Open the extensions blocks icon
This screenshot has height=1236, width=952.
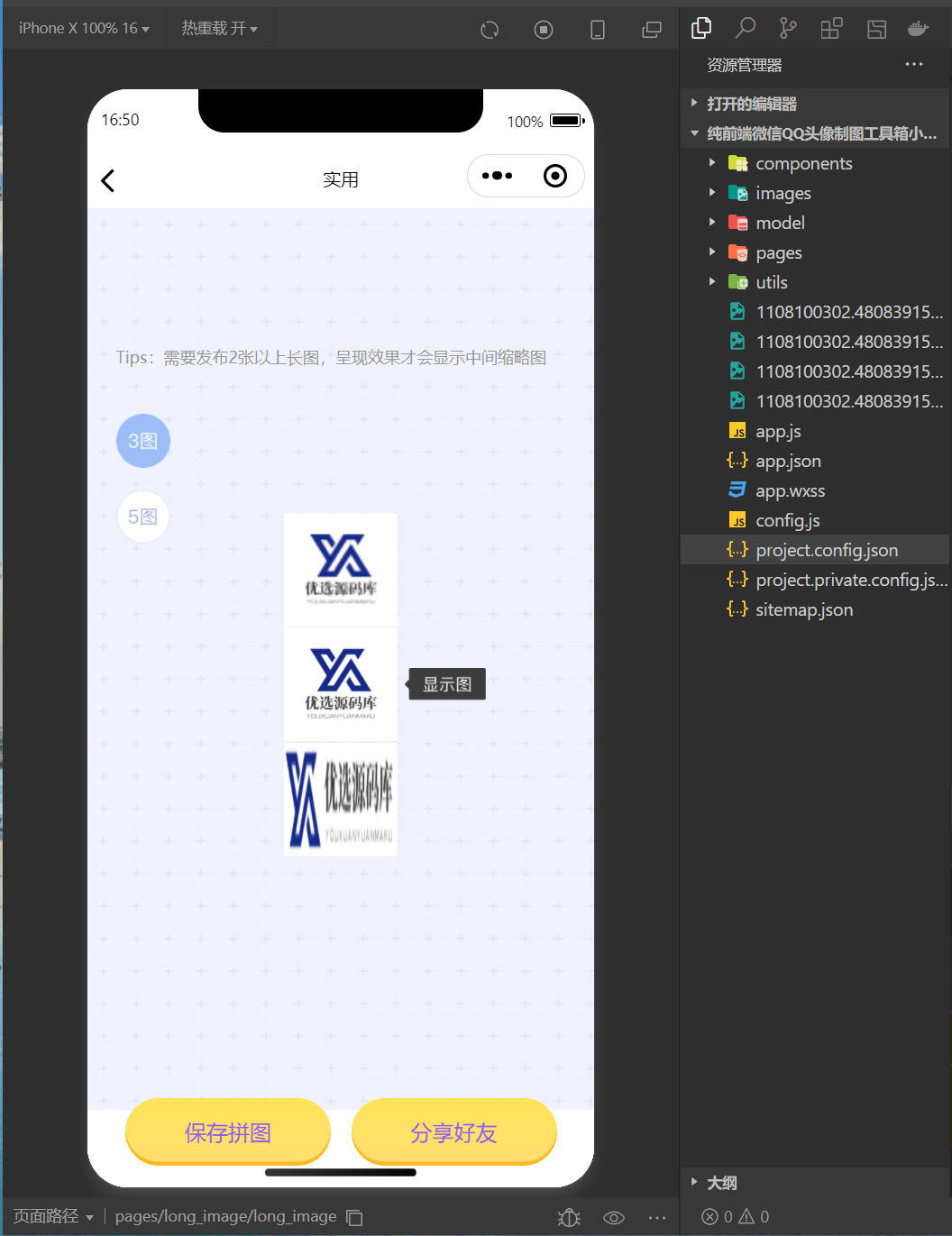[831, 28]
